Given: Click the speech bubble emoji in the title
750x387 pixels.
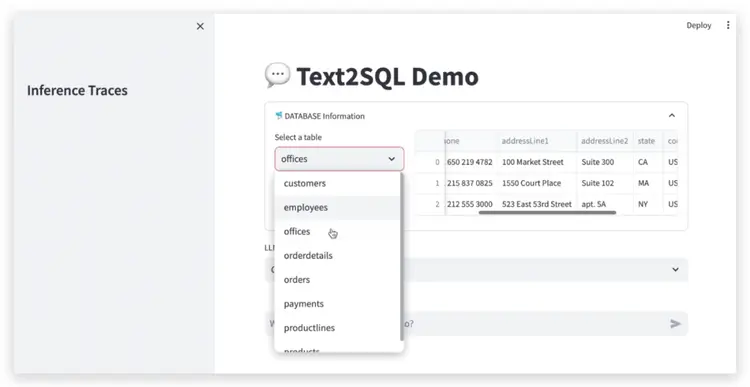Looking at the screenshot, I should point(277,76).
